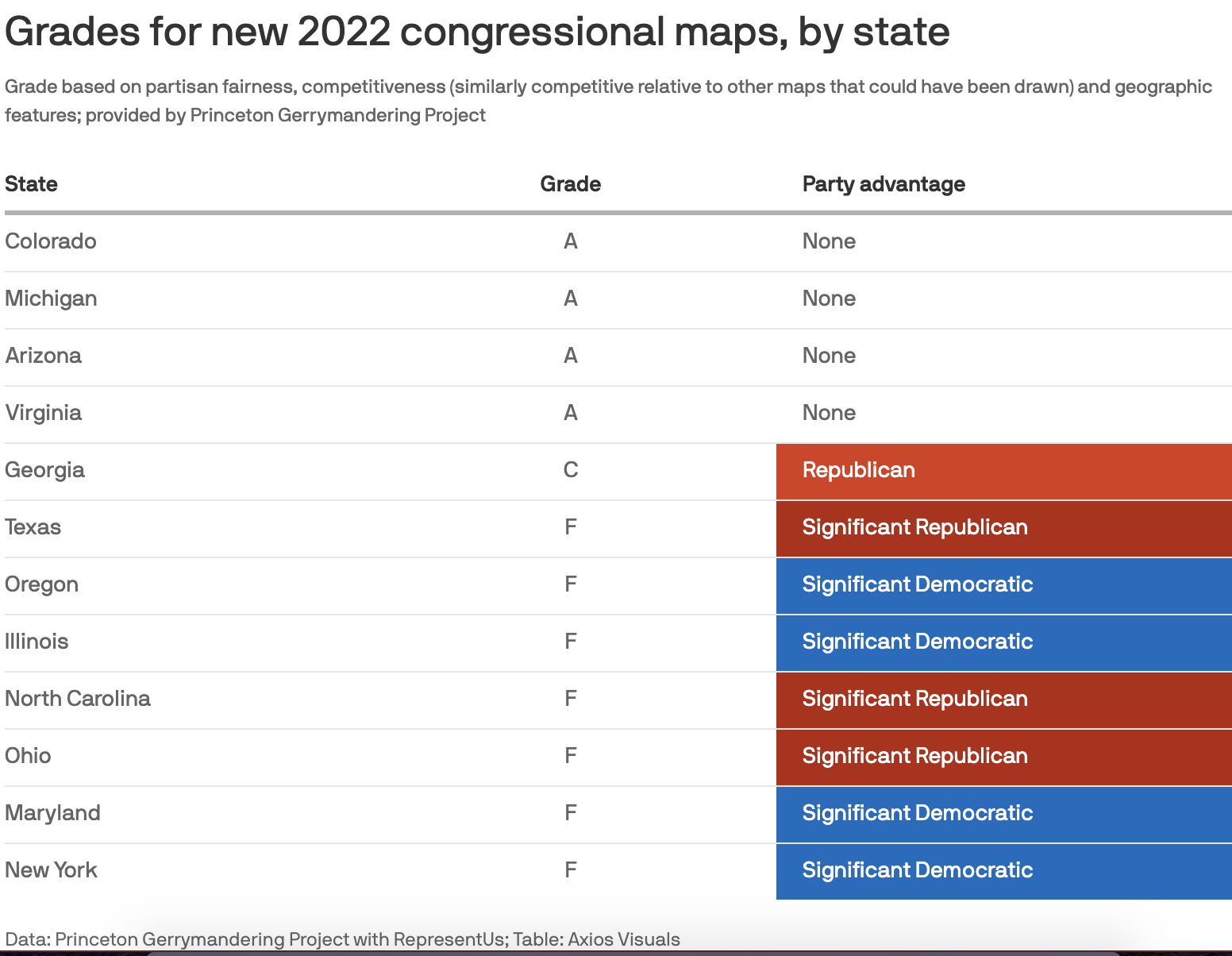This screenshot has height=956, width=1232.
Task: Click the Grade column header
Action: [x=570, y=184]
